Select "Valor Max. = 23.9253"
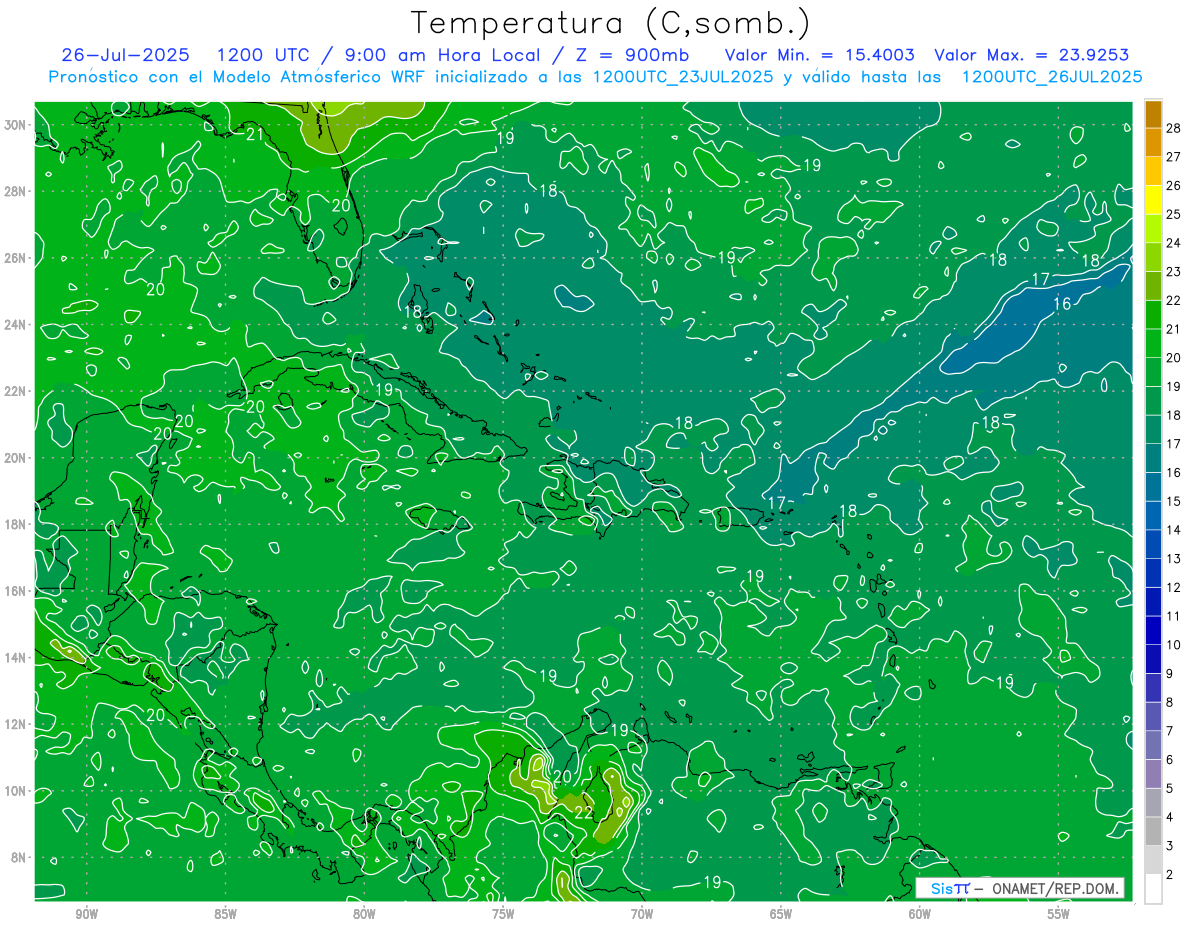This screenshot has height=927, width=1200. point(1031,55)
